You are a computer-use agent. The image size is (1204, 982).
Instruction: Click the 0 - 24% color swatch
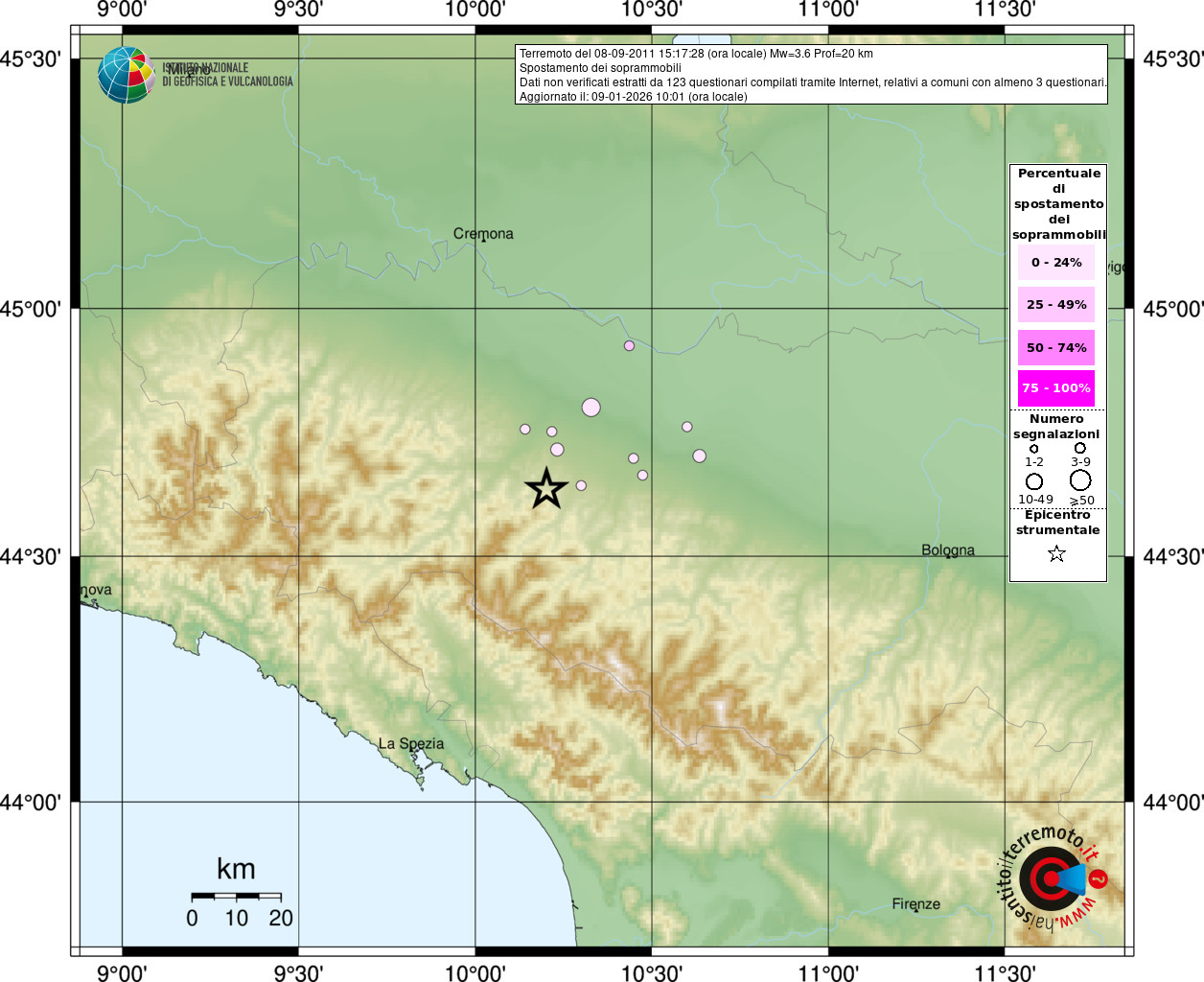1056,263
